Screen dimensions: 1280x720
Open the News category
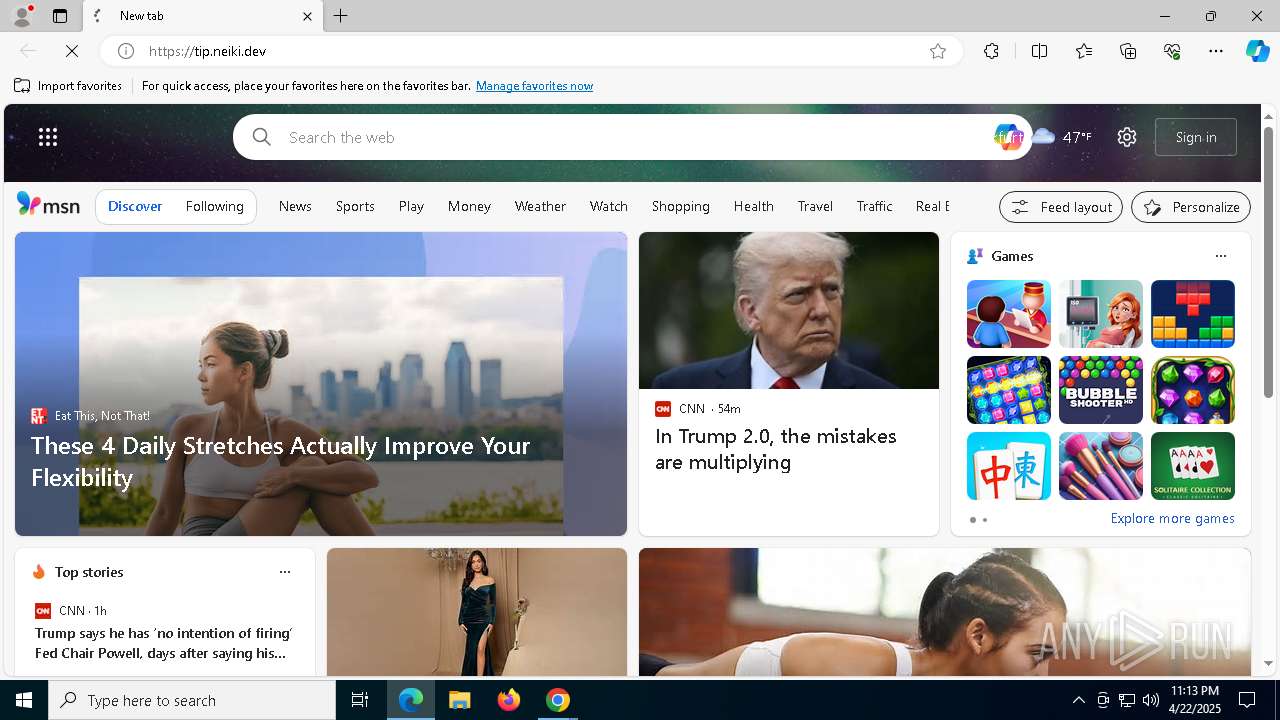point(295,206)
